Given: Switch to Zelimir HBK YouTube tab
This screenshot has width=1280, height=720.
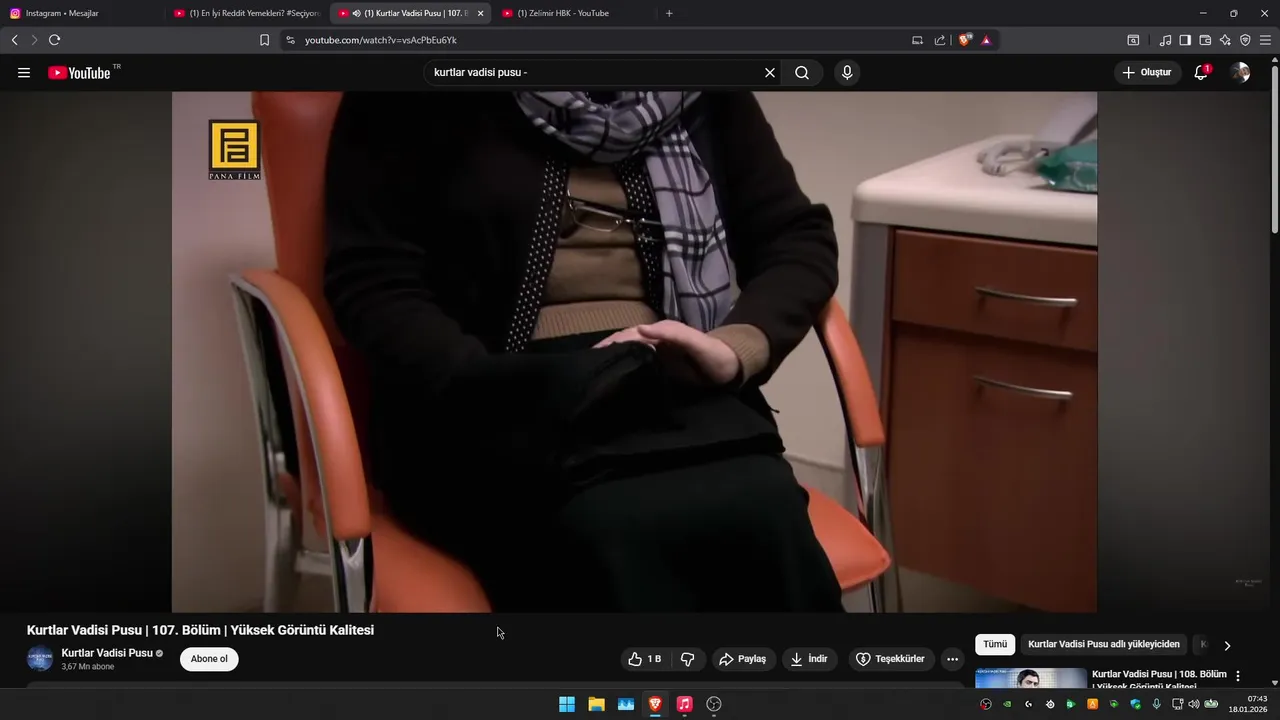Looking at the screenshot, I should pos(575,13).
